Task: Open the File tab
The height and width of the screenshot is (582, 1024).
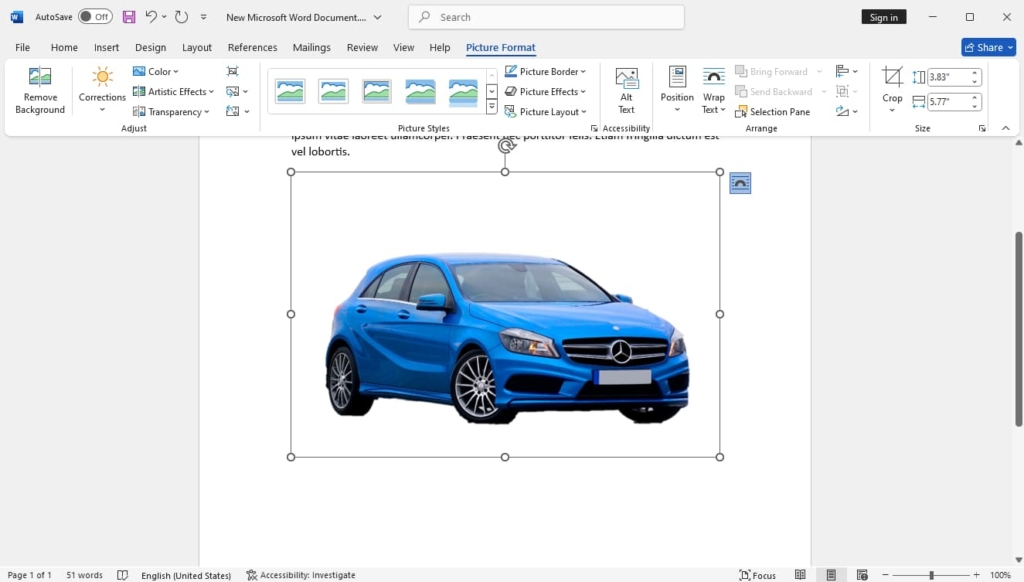Action: point(22,47)
